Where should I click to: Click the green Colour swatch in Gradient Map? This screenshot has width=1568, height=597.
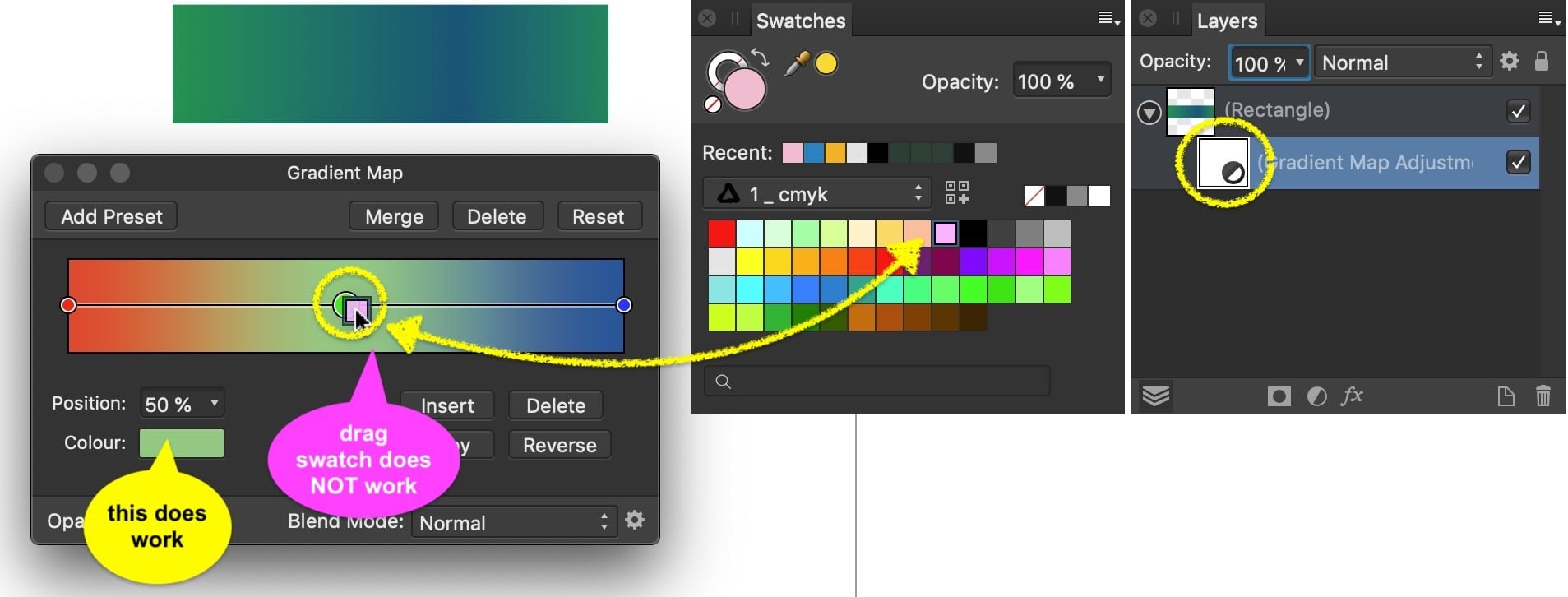pos(181,442)
